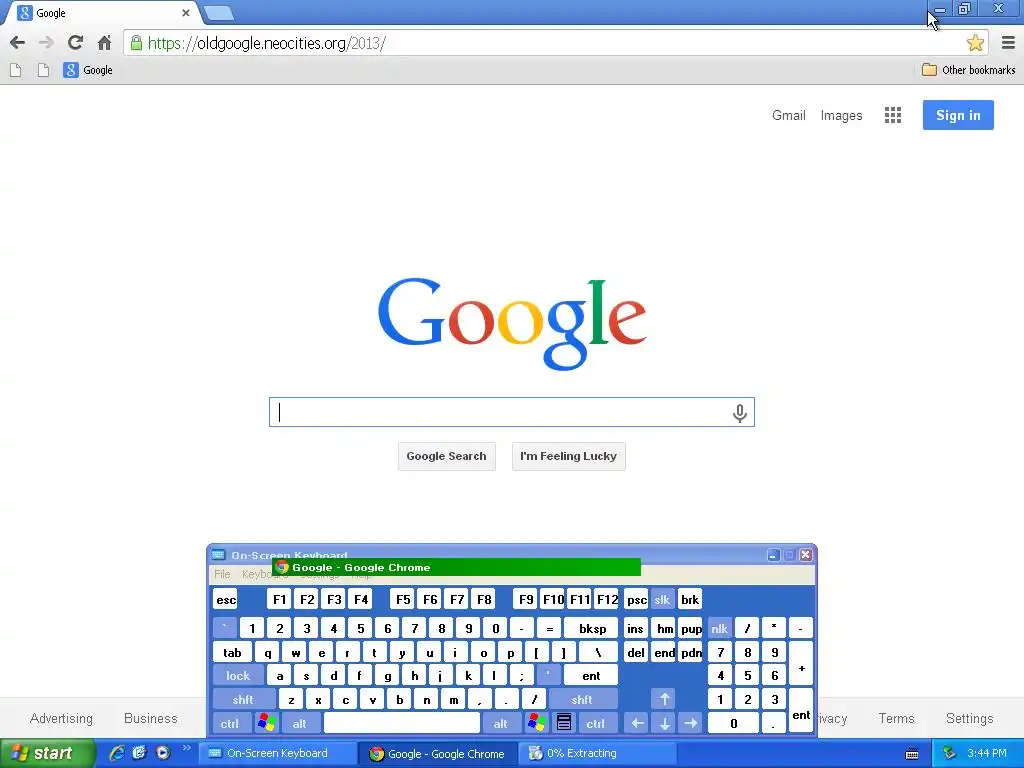Bookmark this page with the star icon
This screenshot has height=768, width=1024.
tap(975, 43)
